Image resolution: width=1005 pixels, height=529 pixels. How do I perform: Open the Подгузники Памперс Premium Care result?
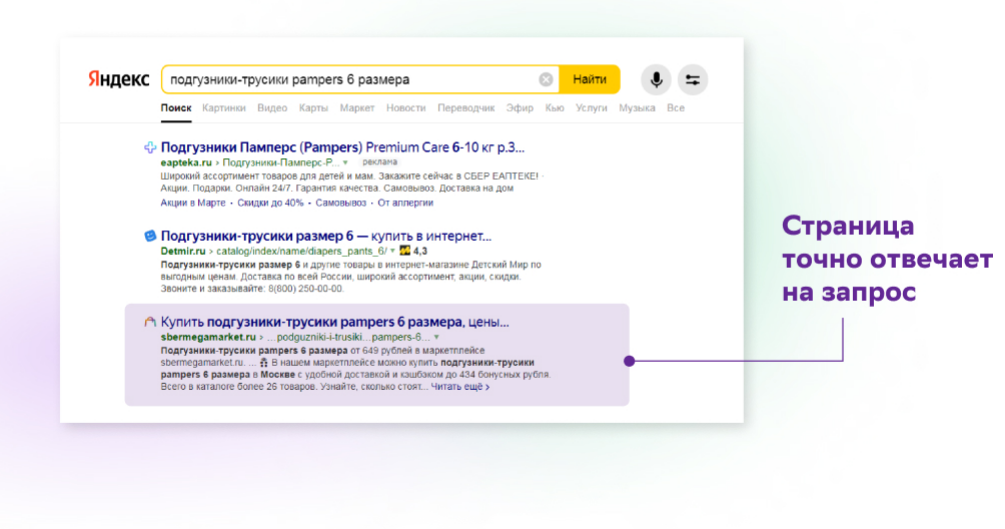pos(342,147)
